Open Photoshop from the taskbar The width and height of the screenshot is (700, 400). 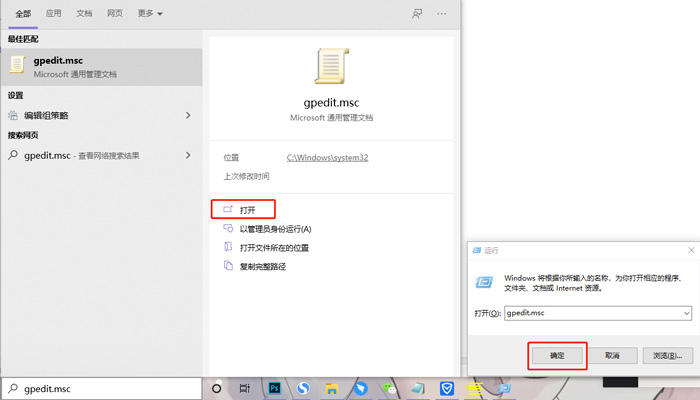pos(274,388)
